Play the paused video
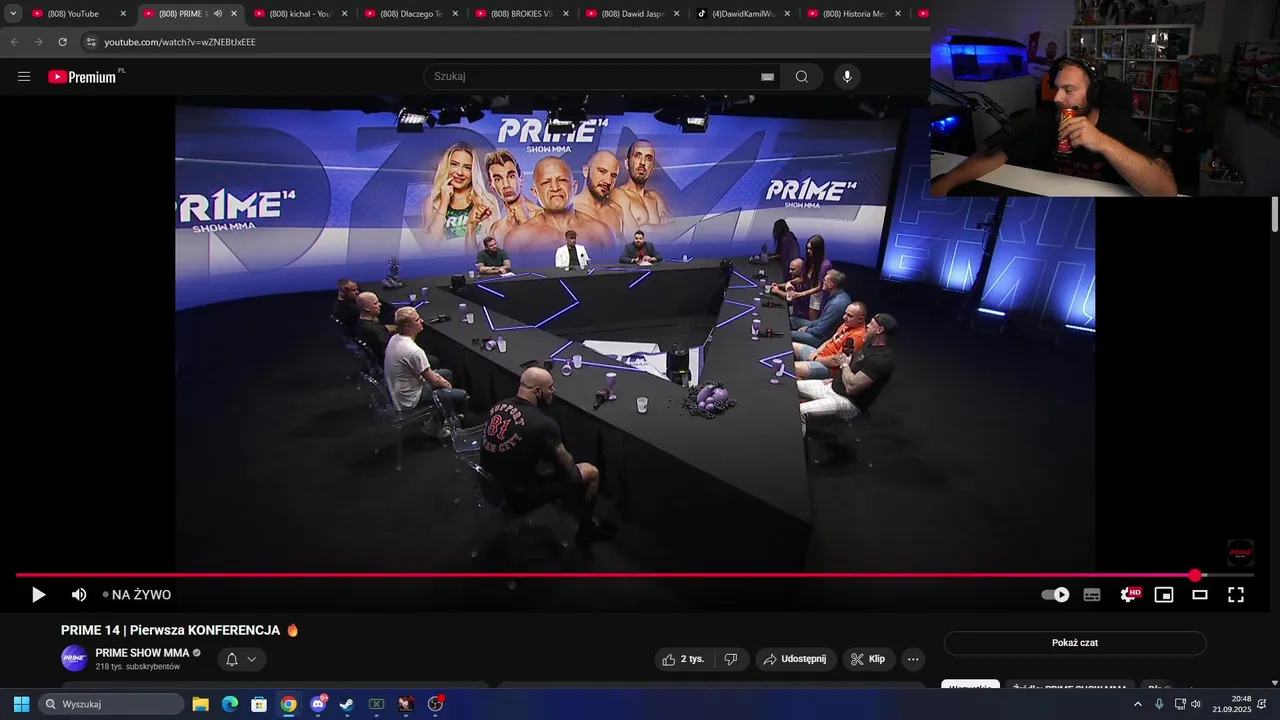Image resolution: width=1280 pixels, height=720 pixels. [x=38, y=595]
